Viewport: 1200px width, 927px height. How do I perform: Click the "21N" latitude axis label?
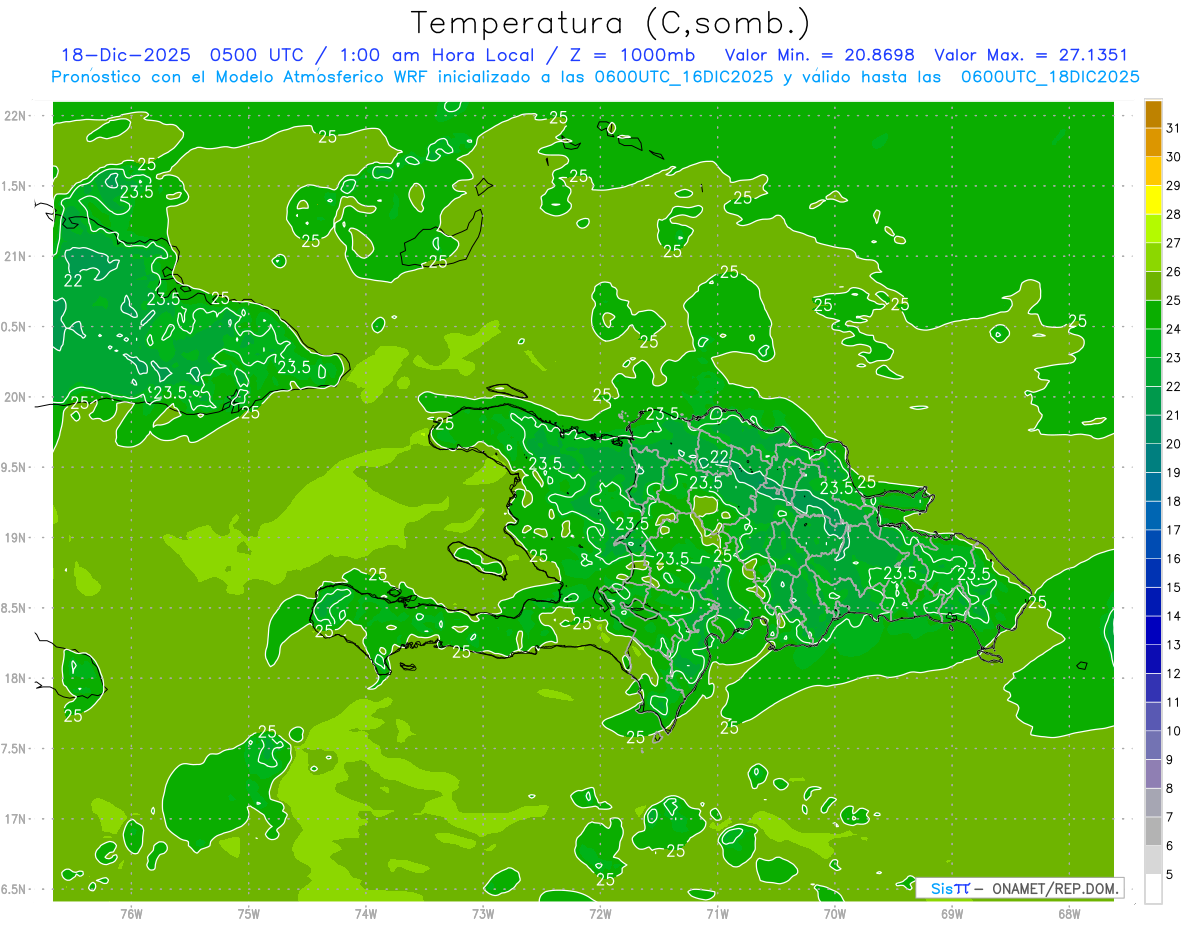14,256
